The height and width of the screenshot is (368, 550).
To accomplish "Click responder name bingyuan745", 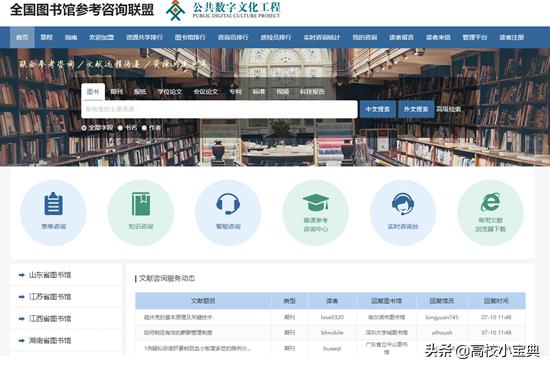I will (x=442, y=317).
